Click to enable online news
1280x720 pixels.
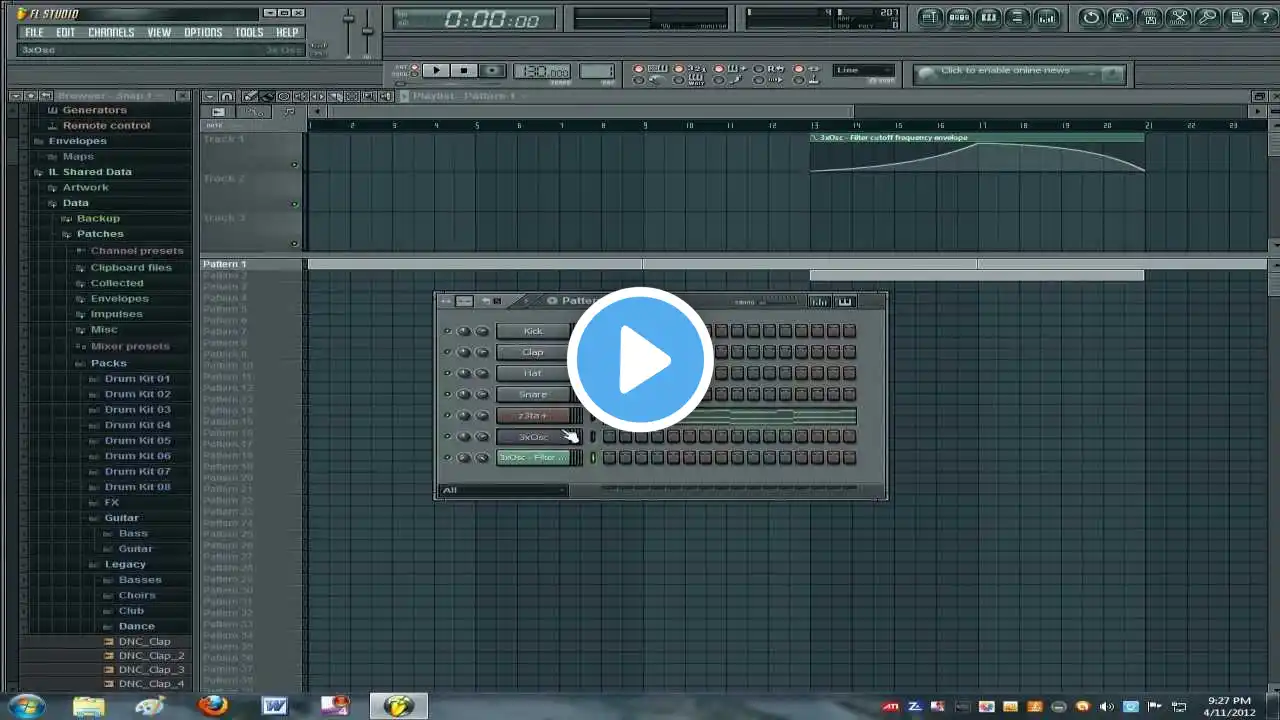(1019, 72)
